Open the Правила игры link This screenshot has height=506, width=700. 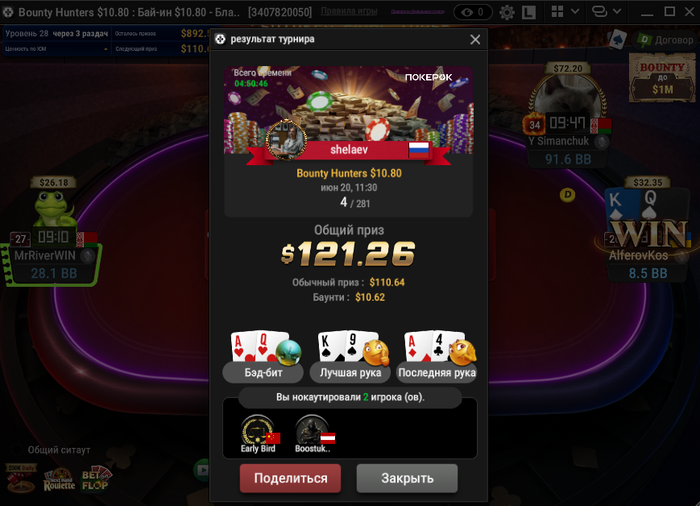point(349,11)
